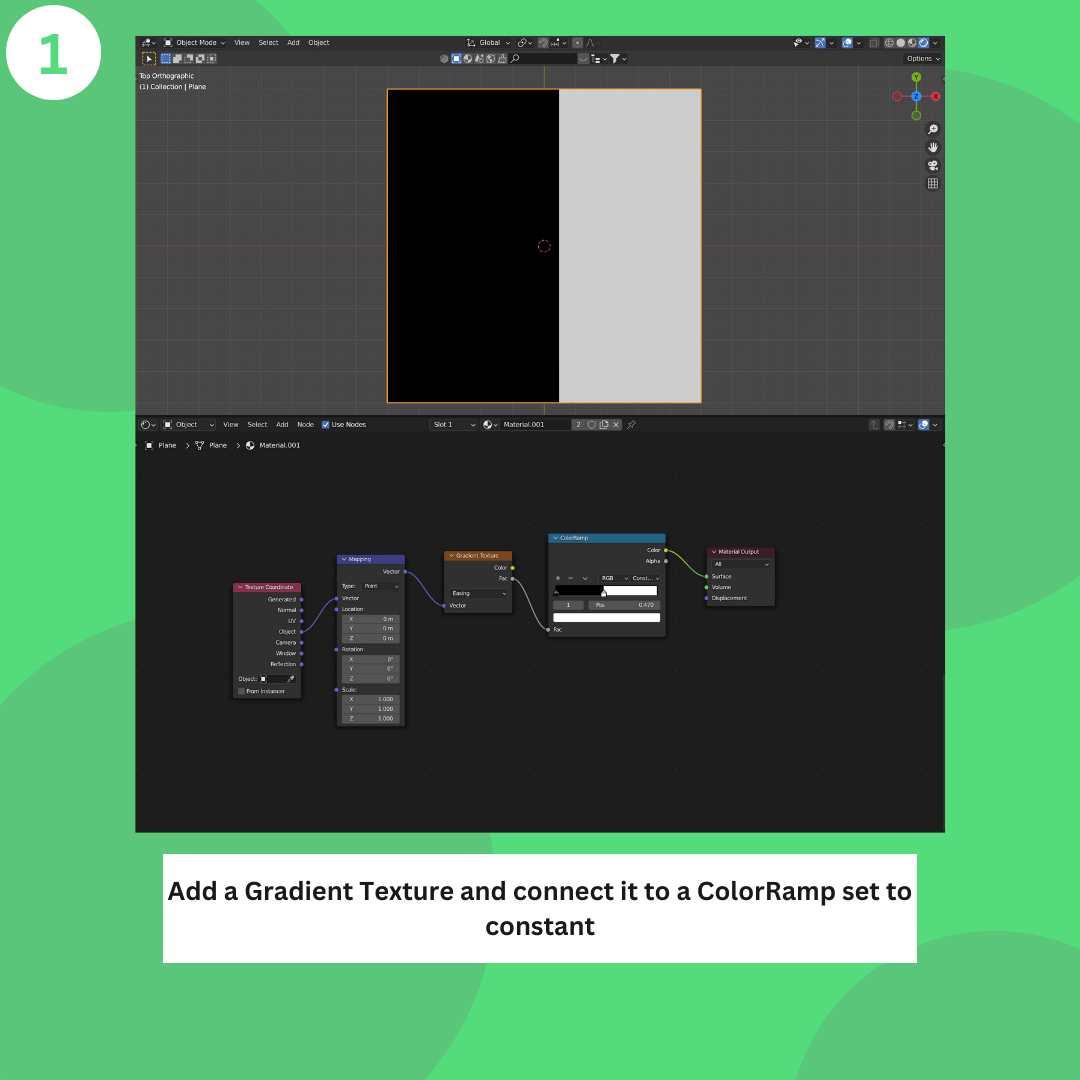The width and height of the screenshot is (1080, 1080).
Task: Select the black color stop on the ColorRamp
Action: 557,594
